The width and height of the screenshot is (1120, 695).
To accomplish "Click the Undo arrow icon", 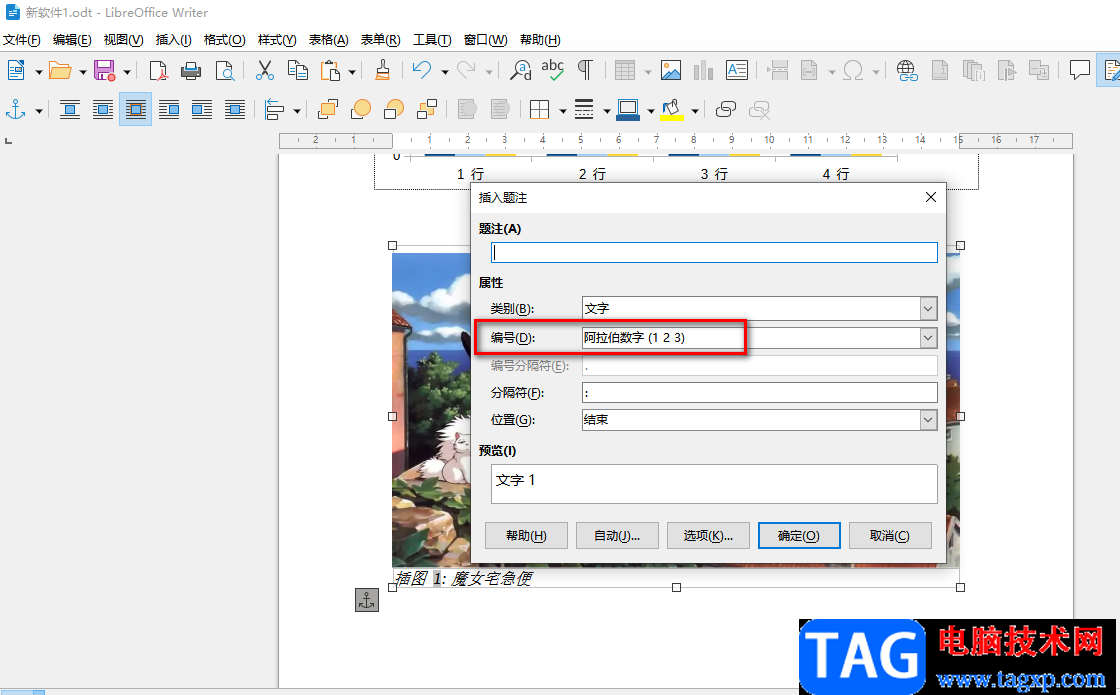I will click(422, 71).
